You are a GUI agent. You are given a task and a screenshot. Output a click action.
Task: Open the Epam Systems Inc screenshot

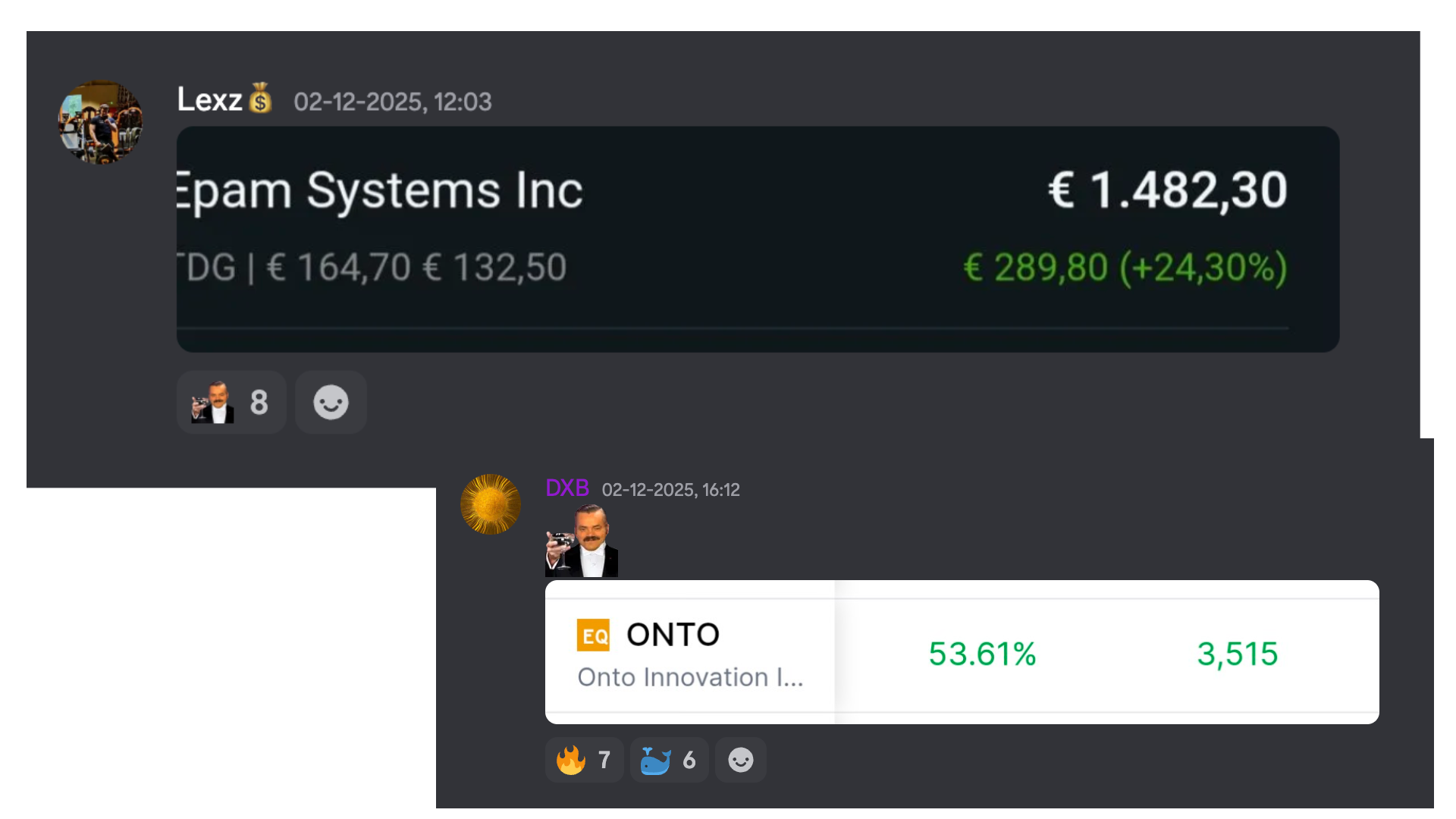pyautogui.click(x=757, y=239)
